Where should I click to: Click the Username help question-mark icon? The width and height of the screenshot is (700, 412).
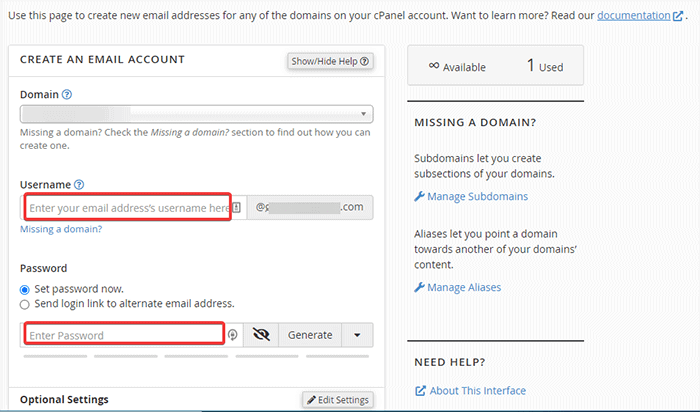coord(79,185)
